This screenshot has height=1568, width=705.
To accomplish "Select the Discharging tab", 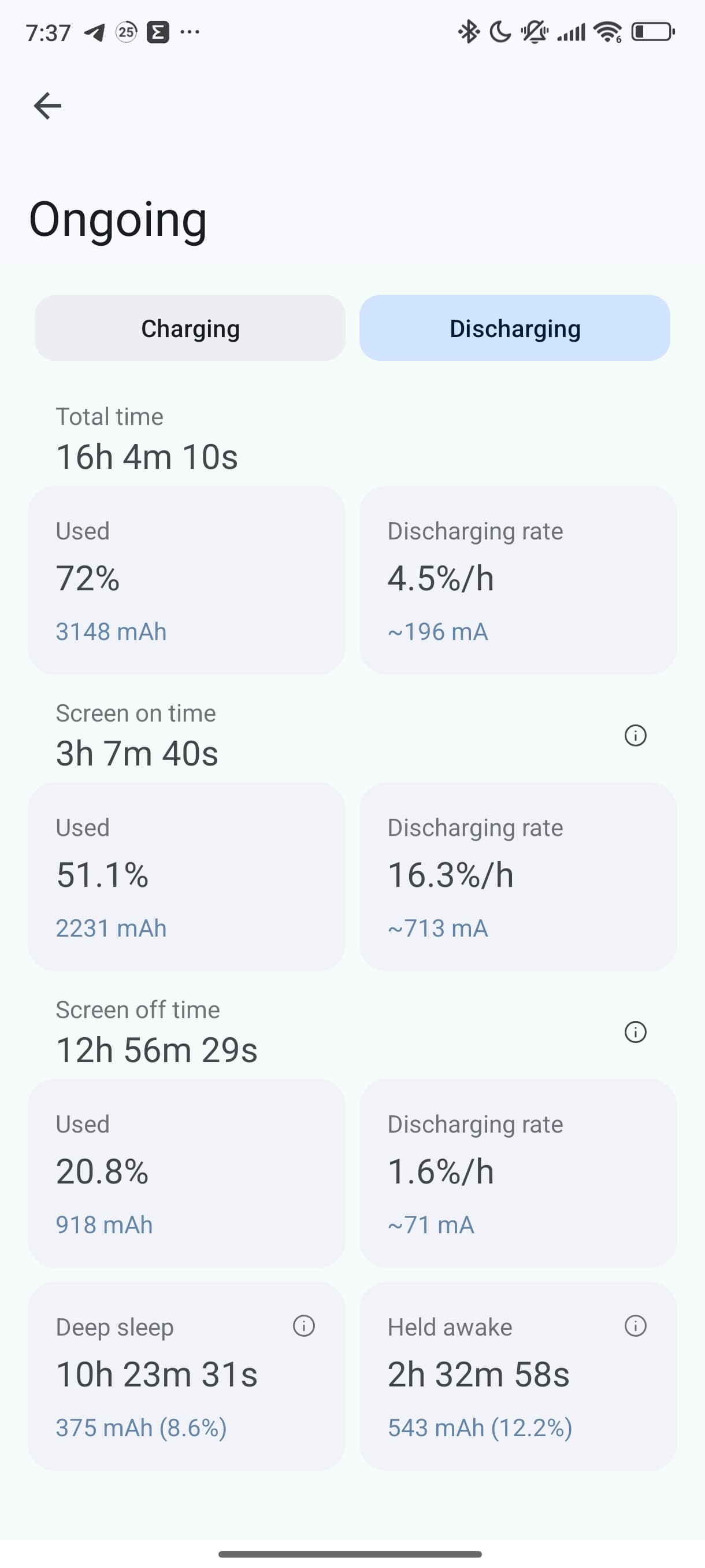I will pos(515,328).
